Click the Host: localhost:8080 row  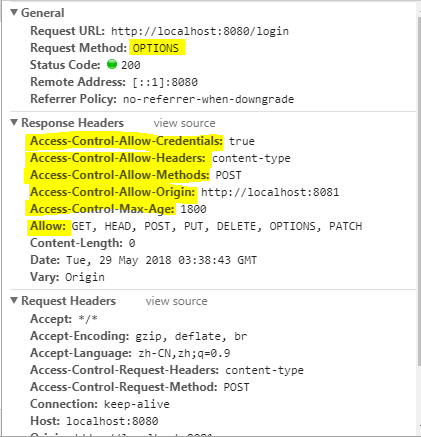(x=94, y=421)
